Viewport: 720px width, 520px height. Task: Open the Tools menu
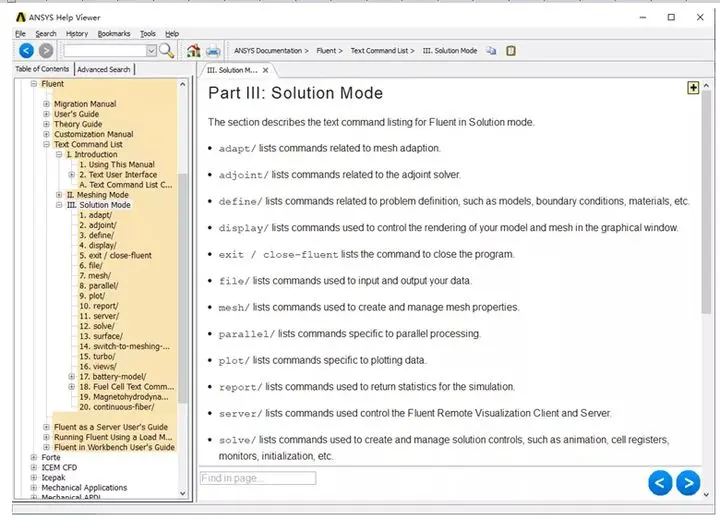tap(148, 34)
